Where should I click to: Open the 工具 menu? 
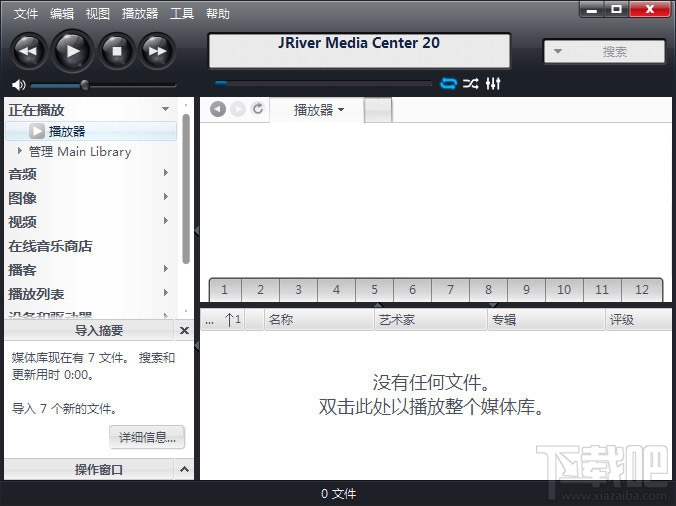tap(182, 14)
